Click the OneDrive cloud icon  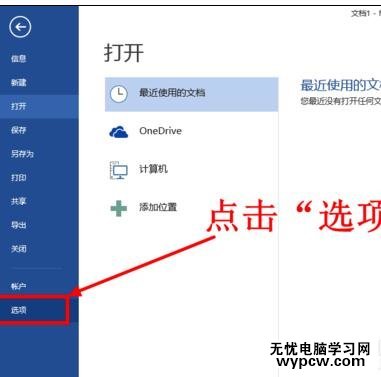pos(119,132)
